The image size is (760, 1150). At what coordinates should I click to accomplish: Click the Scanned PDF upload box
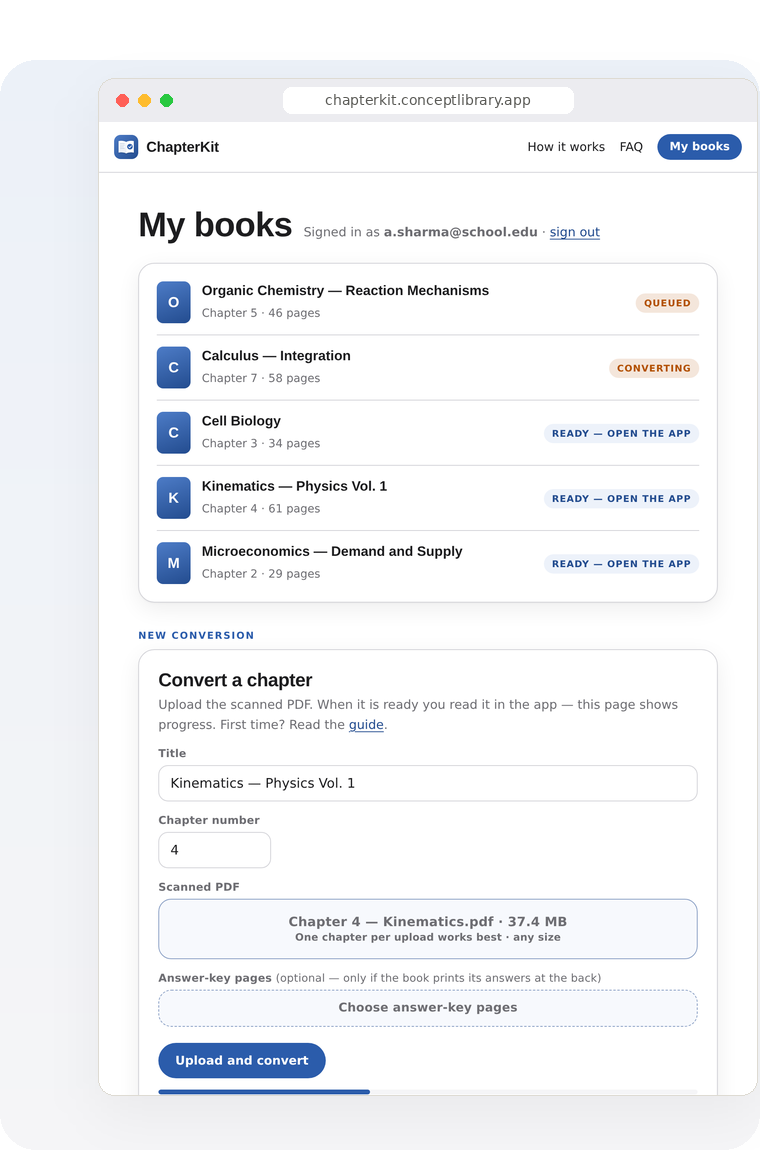[428, 929]
